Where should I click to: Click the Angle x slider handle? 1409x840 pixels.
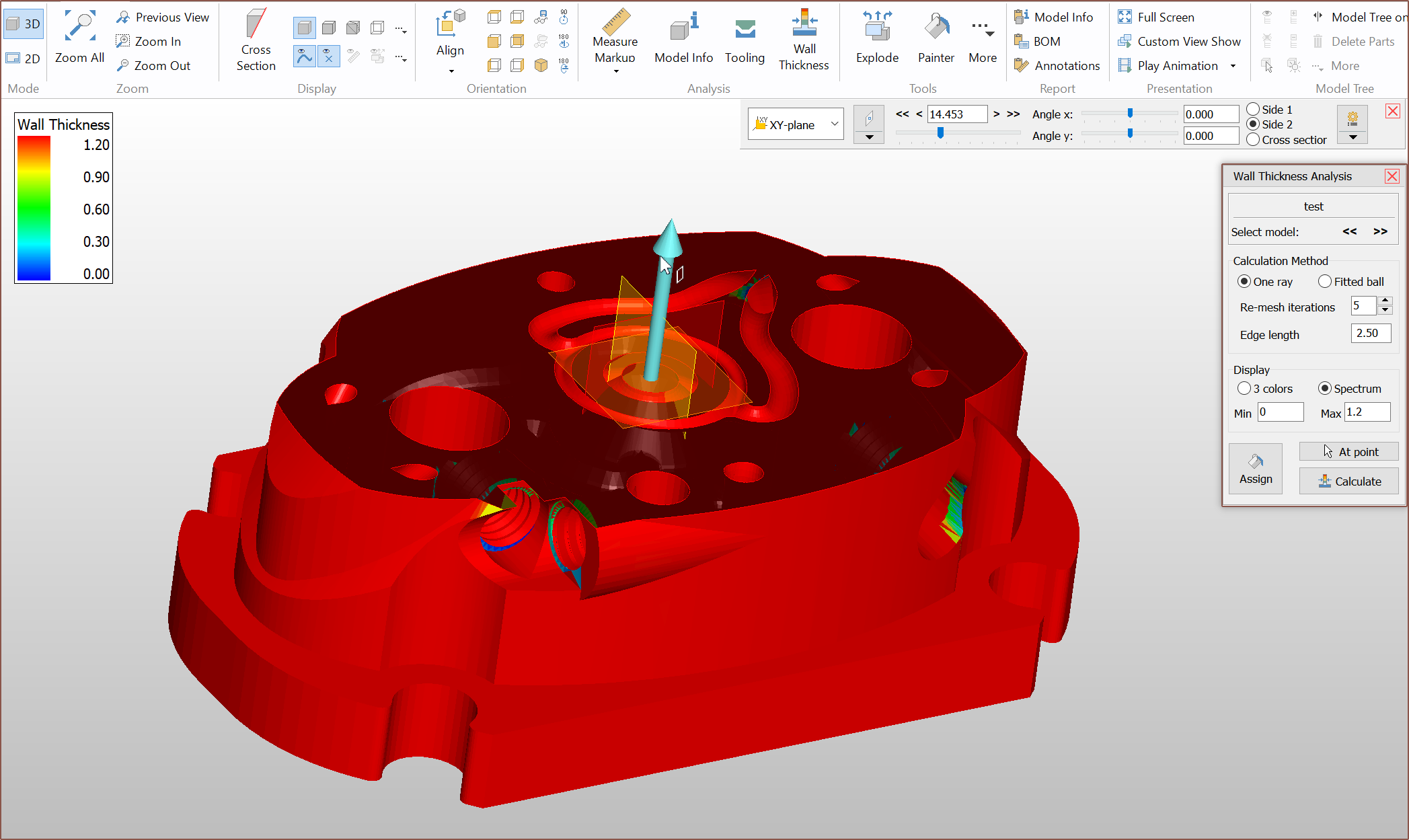(1130, 114)
